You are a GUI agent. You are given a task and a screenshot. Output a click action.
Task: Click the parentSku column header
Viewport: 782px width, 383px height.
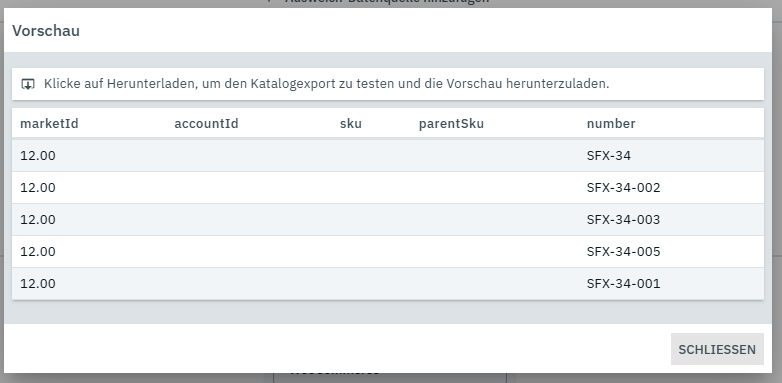451,123
